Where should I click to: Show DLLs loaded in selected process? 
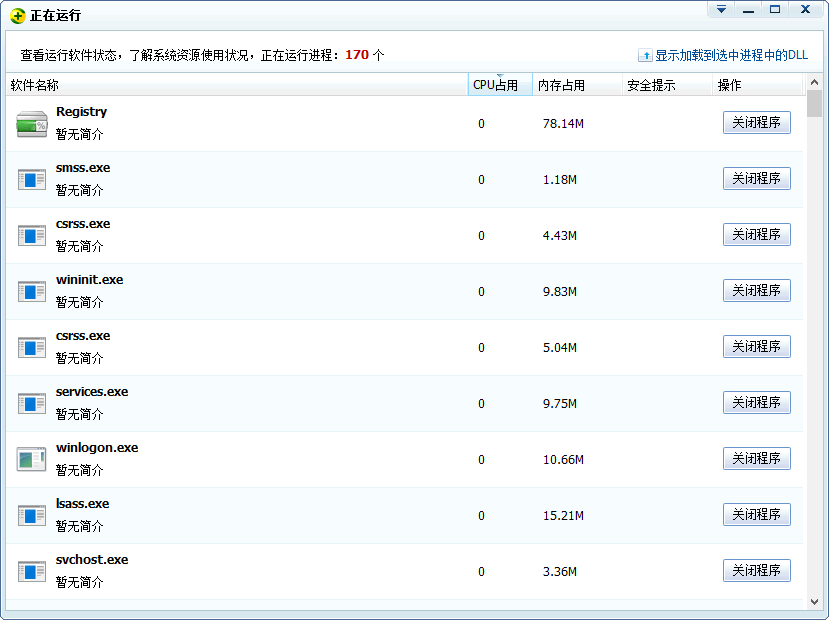click(731, 55)
